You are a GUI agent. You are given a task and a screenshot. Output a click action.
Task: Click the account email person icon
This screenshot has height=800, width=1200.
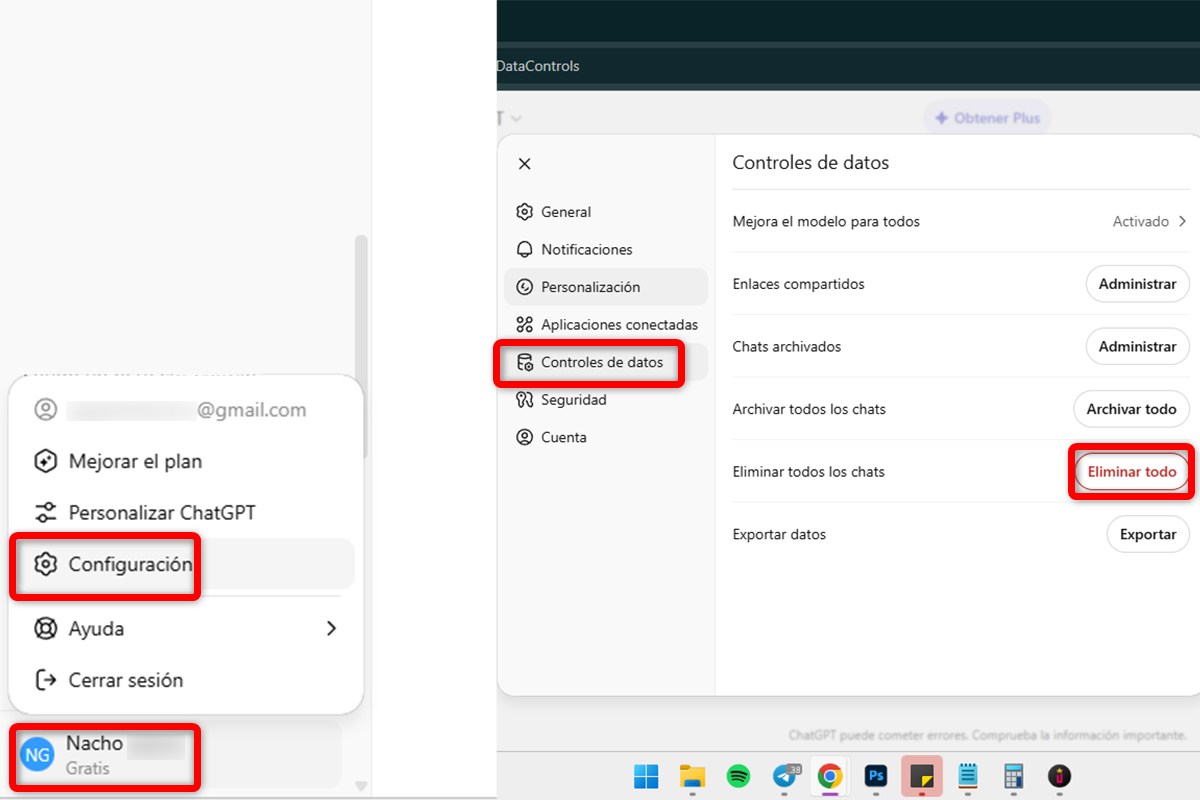[x=45, y=410]
